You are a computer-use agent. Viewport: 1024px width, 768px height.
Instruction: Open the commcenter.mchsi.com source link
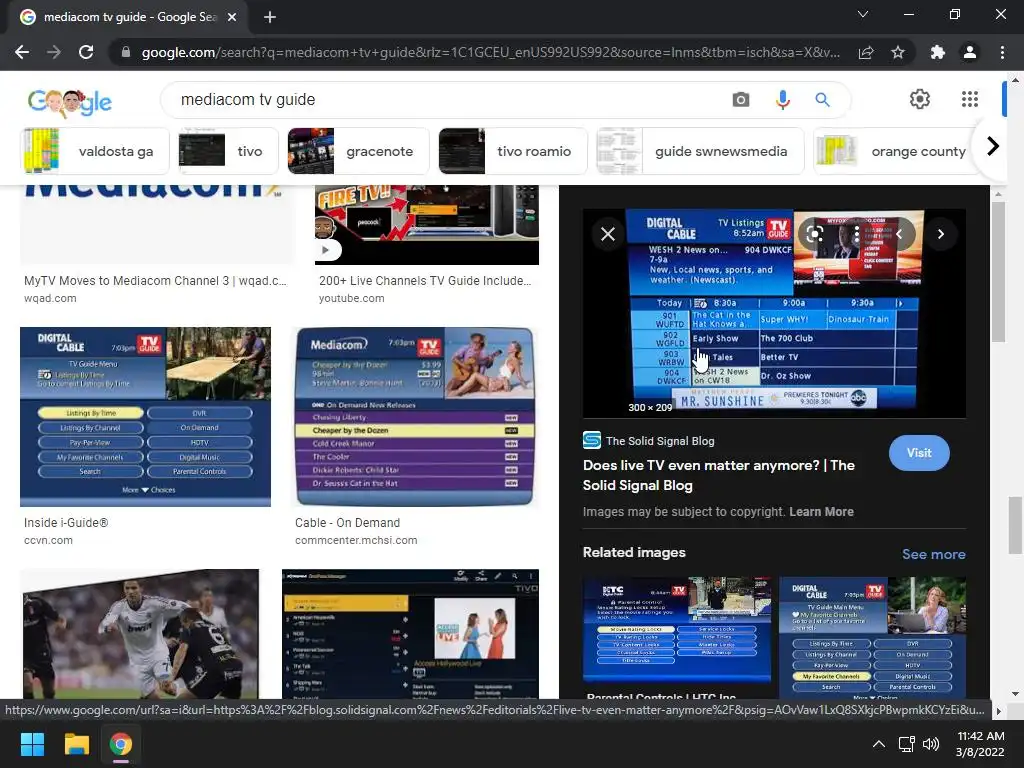pos(356,541)
